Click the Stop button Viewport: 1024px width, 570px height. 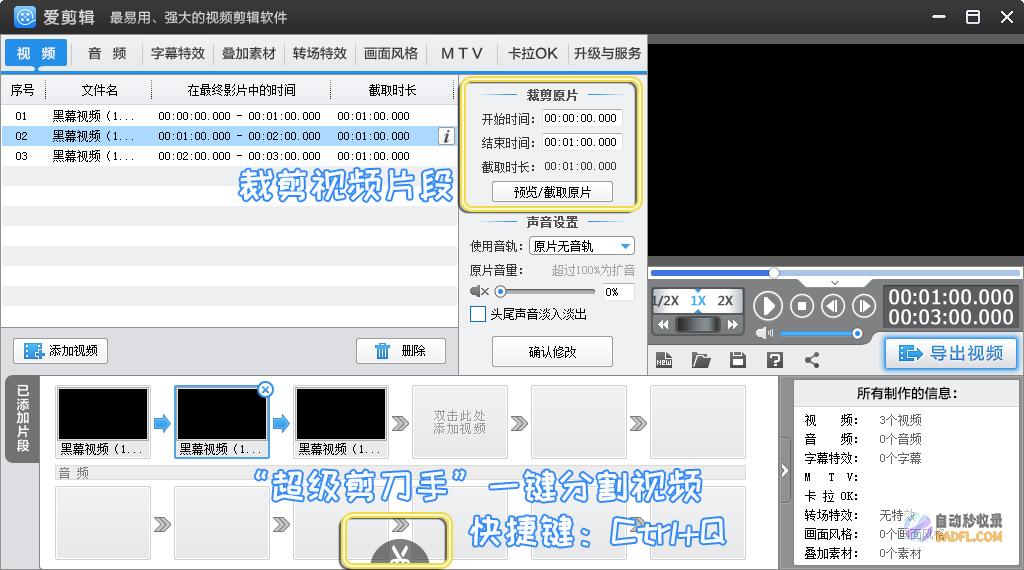pos(802,306)
